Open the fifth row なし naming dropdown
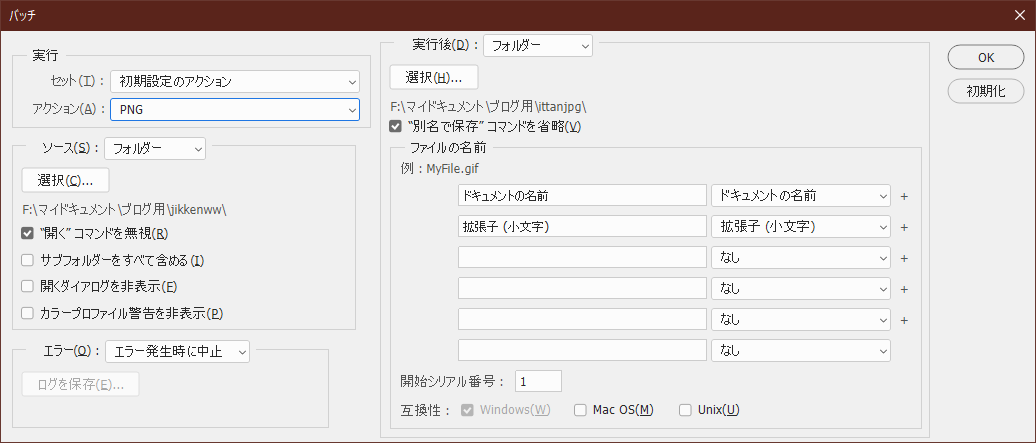 point(801,319)
